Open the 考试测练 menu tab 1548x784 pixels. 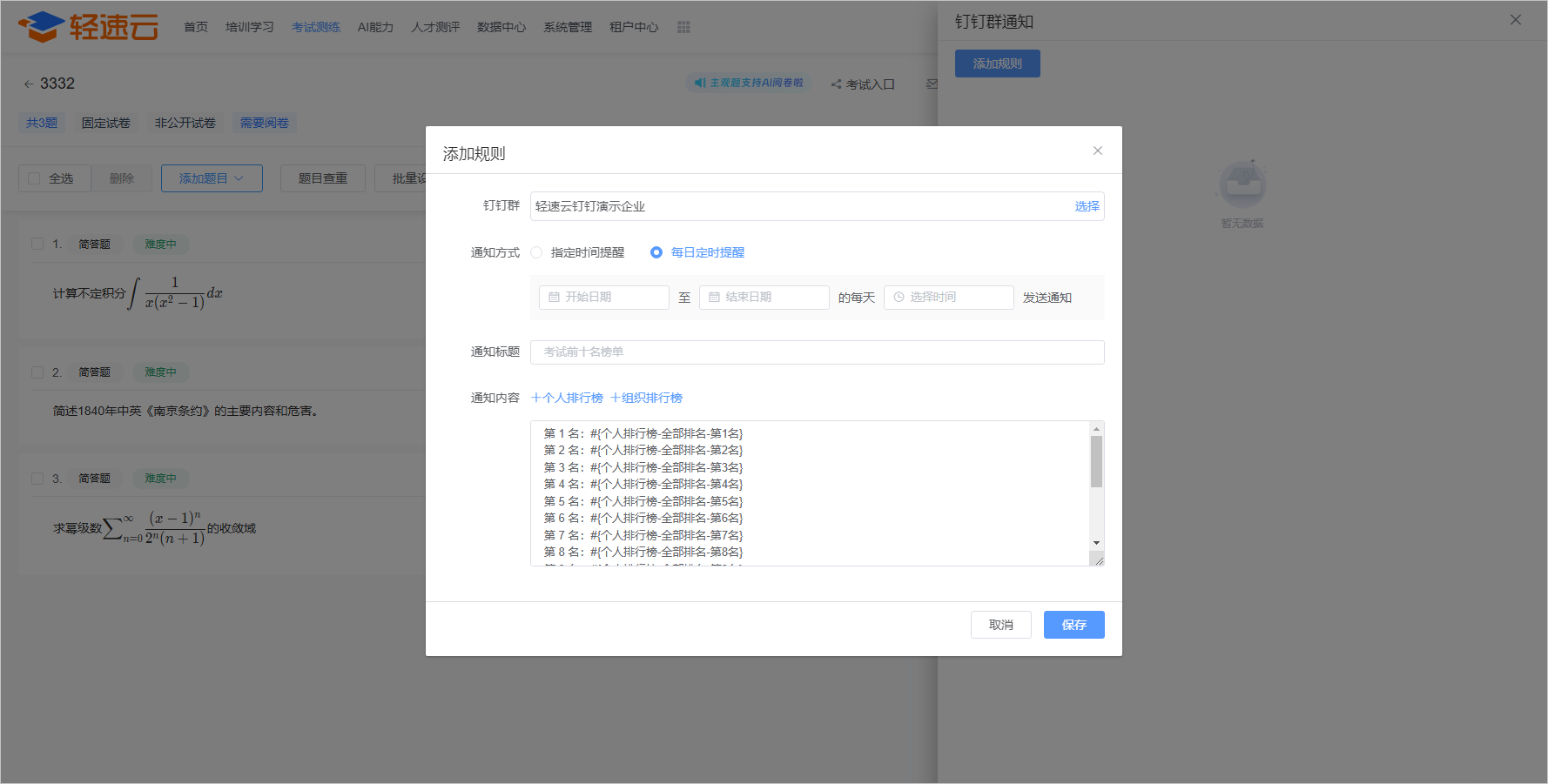(315, 28)
